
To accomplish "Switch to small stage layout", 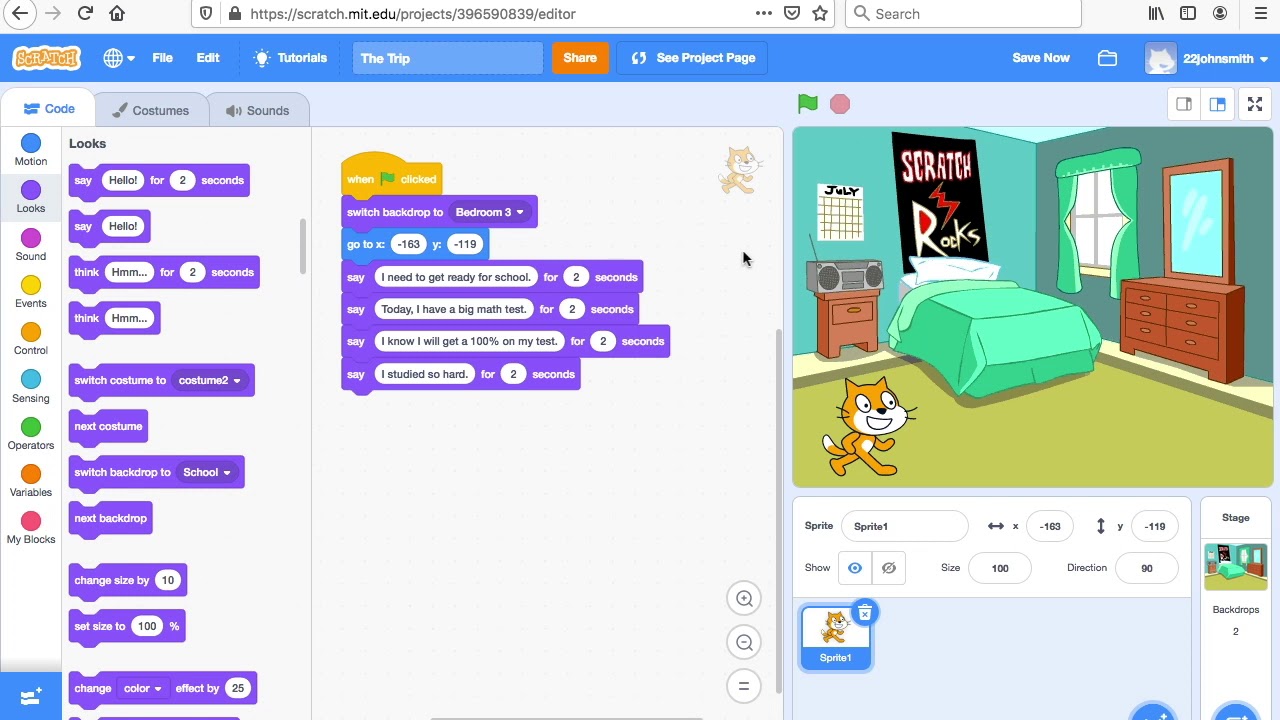I will point(1184,104).
